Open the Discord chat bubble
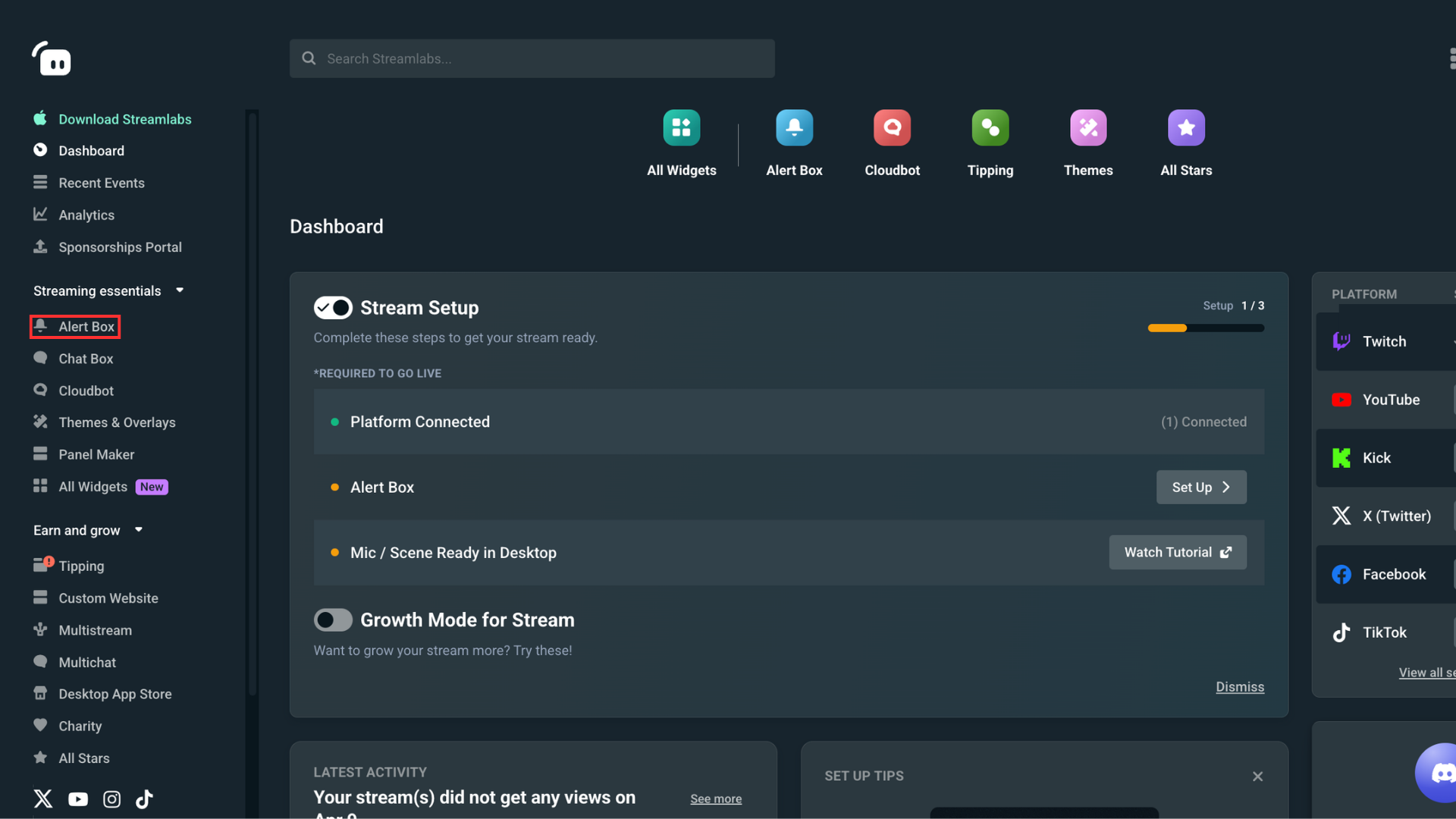 [x=1437, y=773]
